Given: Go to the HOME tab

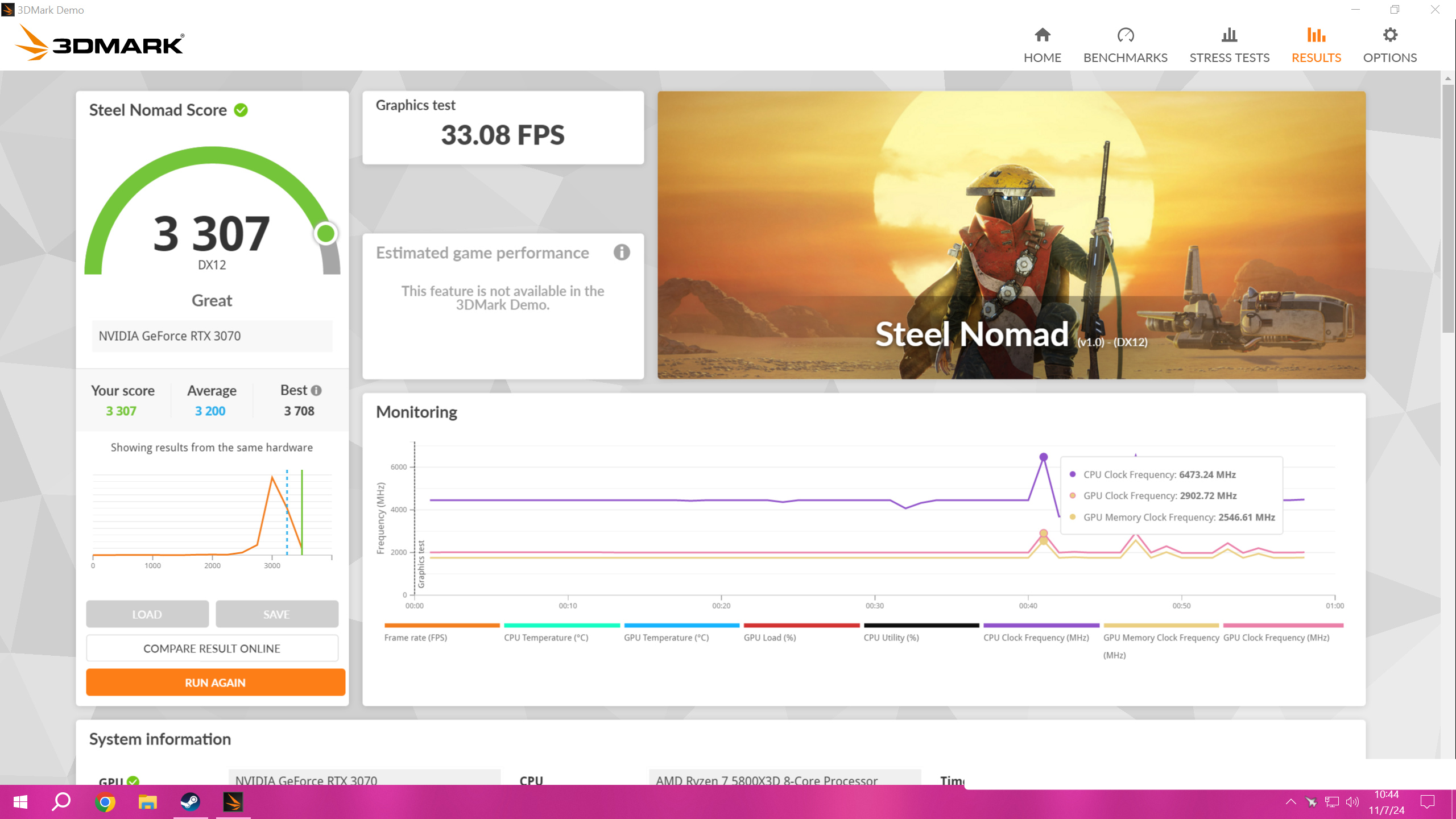Looking at the screenshot, I should (x=1042, y=45).
